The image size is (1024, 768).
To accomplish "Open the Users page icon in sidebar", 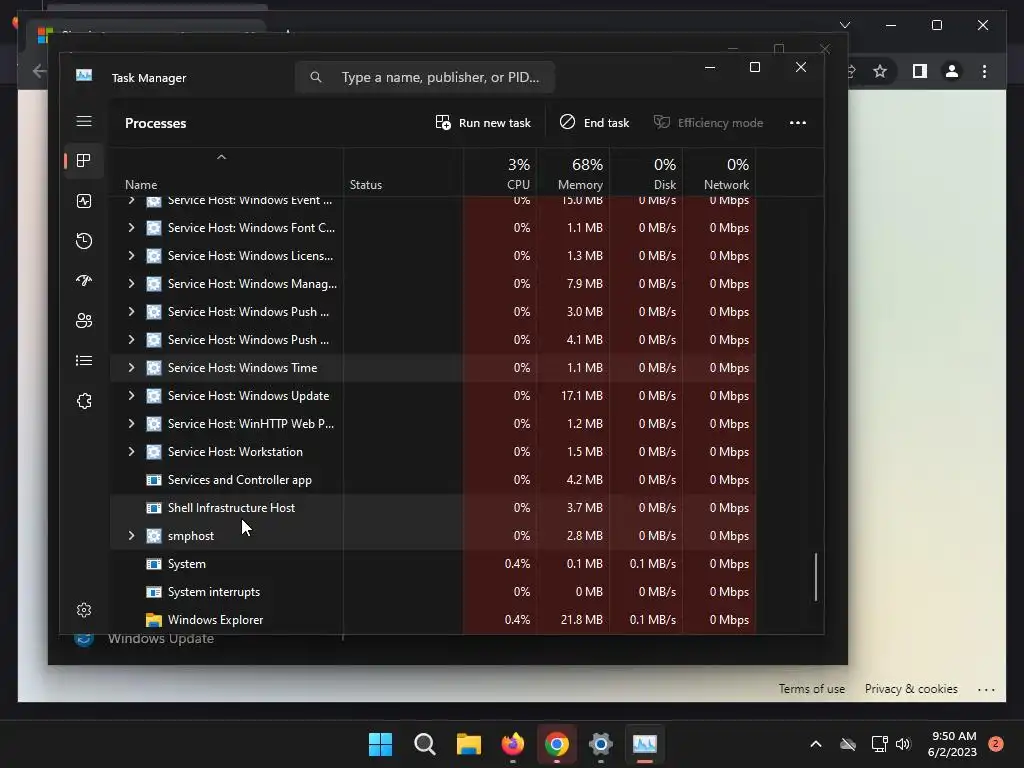I will 84,321.
